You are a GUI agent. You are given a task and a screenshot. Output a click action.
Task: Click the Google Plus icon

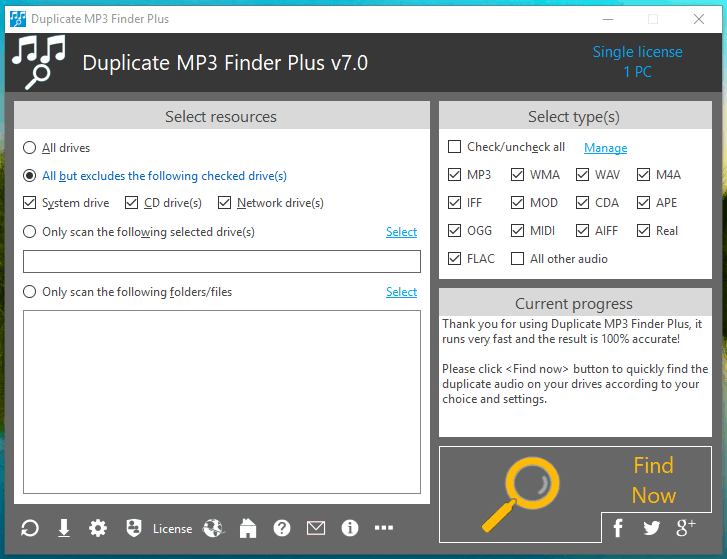[686, 527]
